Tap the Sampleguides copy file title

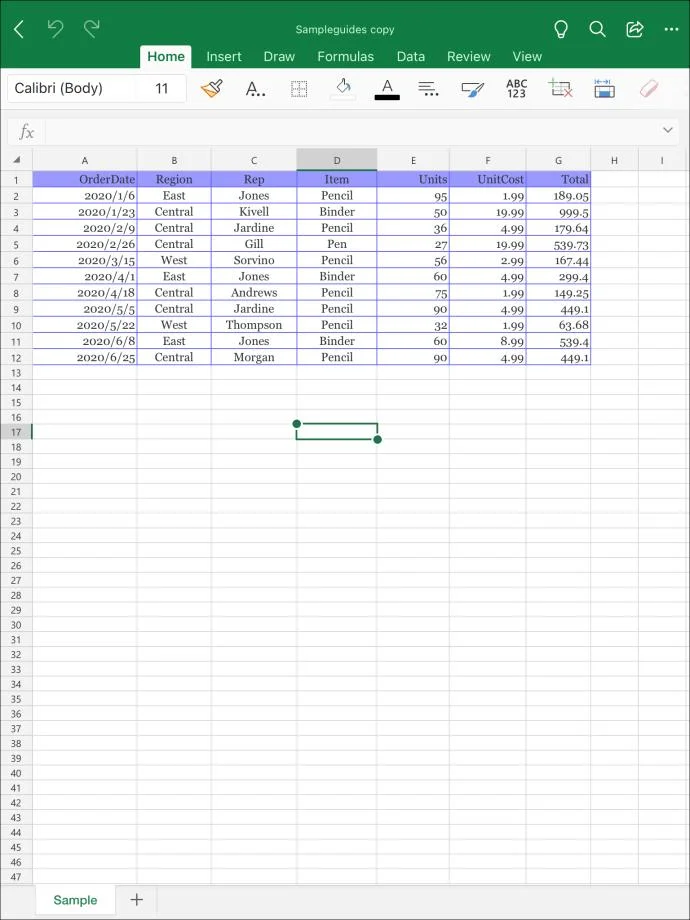(x=345, y=29)
